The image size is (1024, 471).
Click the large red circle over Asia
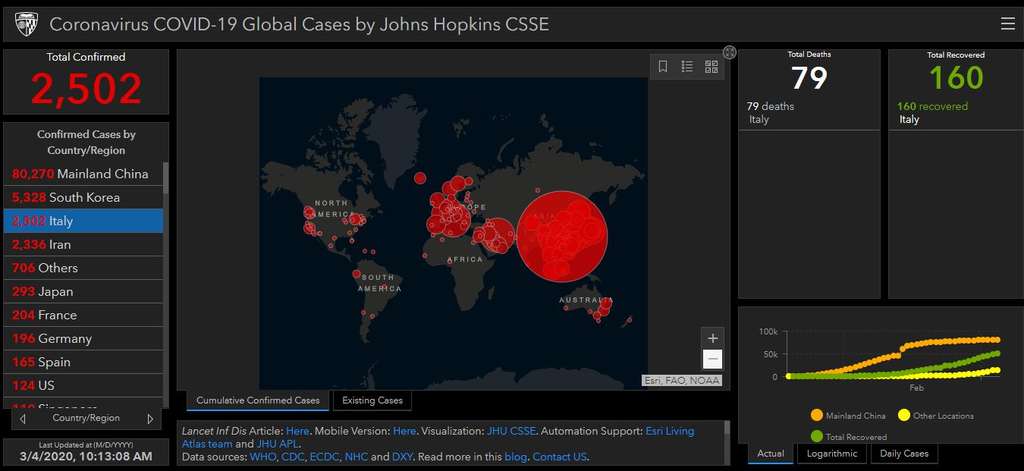tap(562, 236)
